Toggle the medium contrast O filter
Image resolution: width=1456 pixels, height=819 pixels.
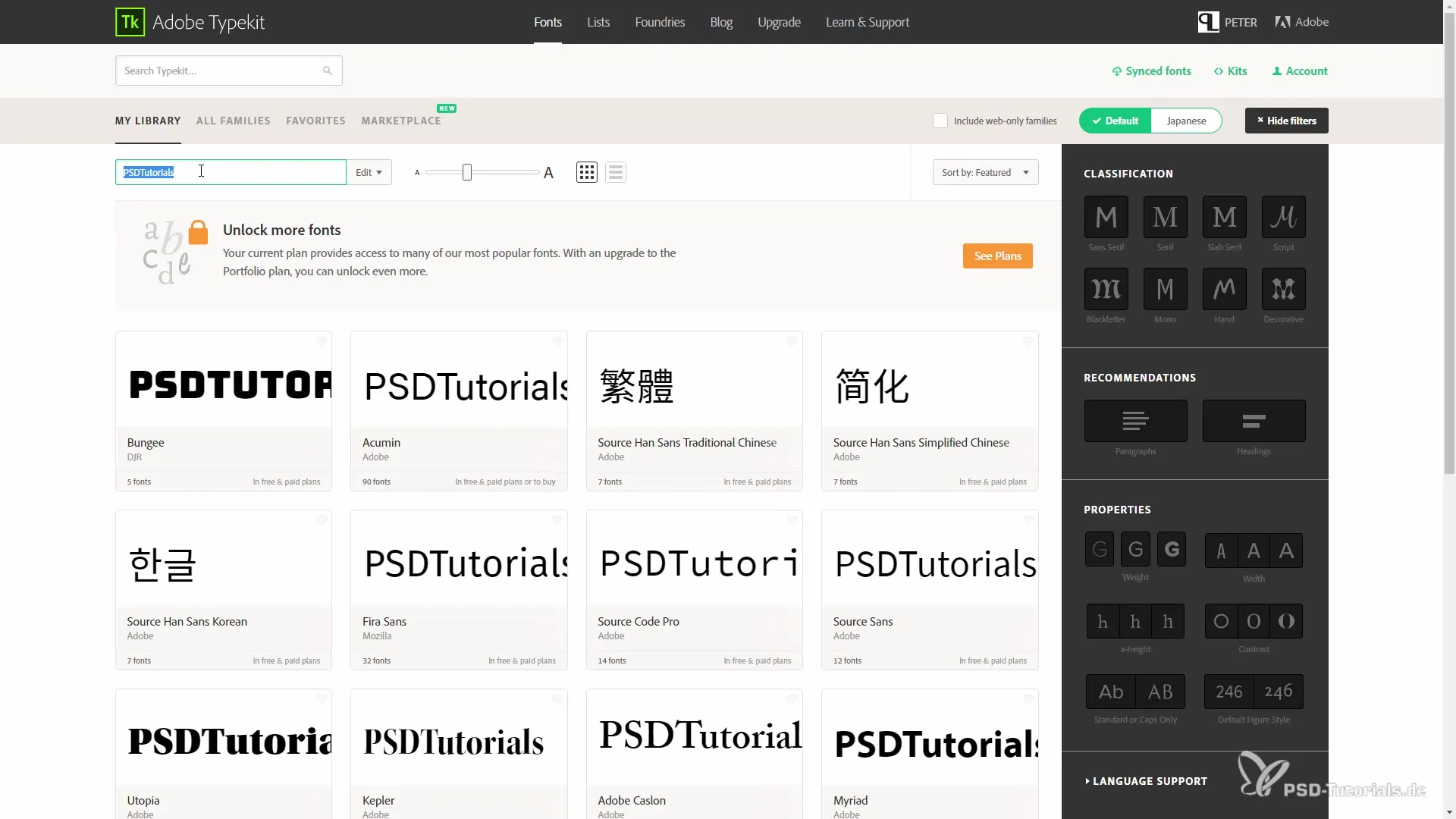(1254, 621)
